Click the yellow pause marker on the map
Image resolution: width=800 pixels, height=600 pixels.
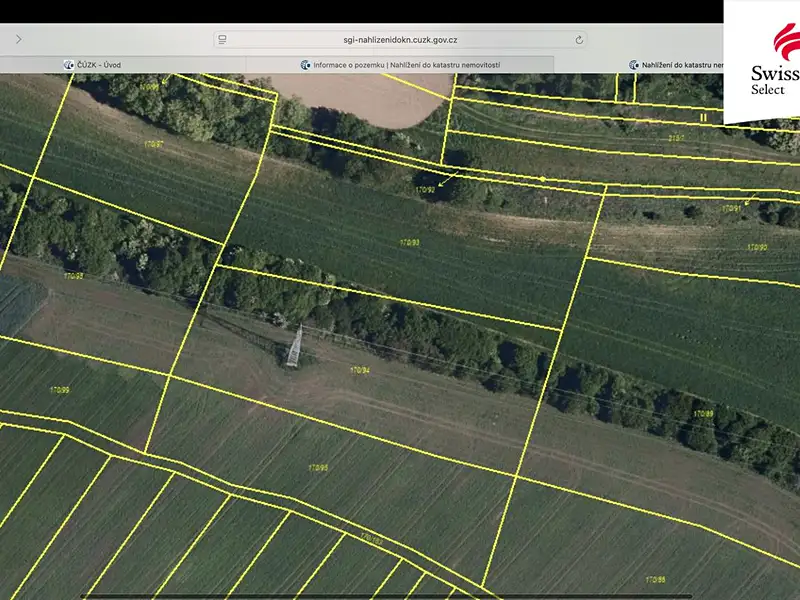(704, 117)
